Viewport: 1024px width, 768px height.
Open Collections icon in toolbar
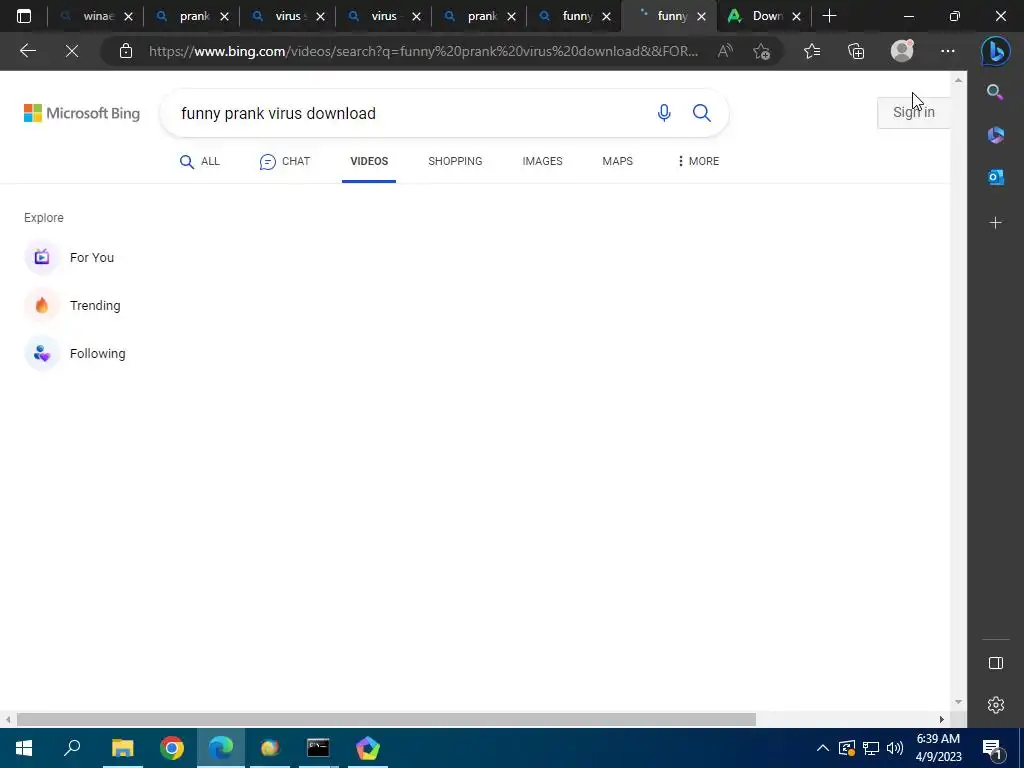click(x=856, y=51)
